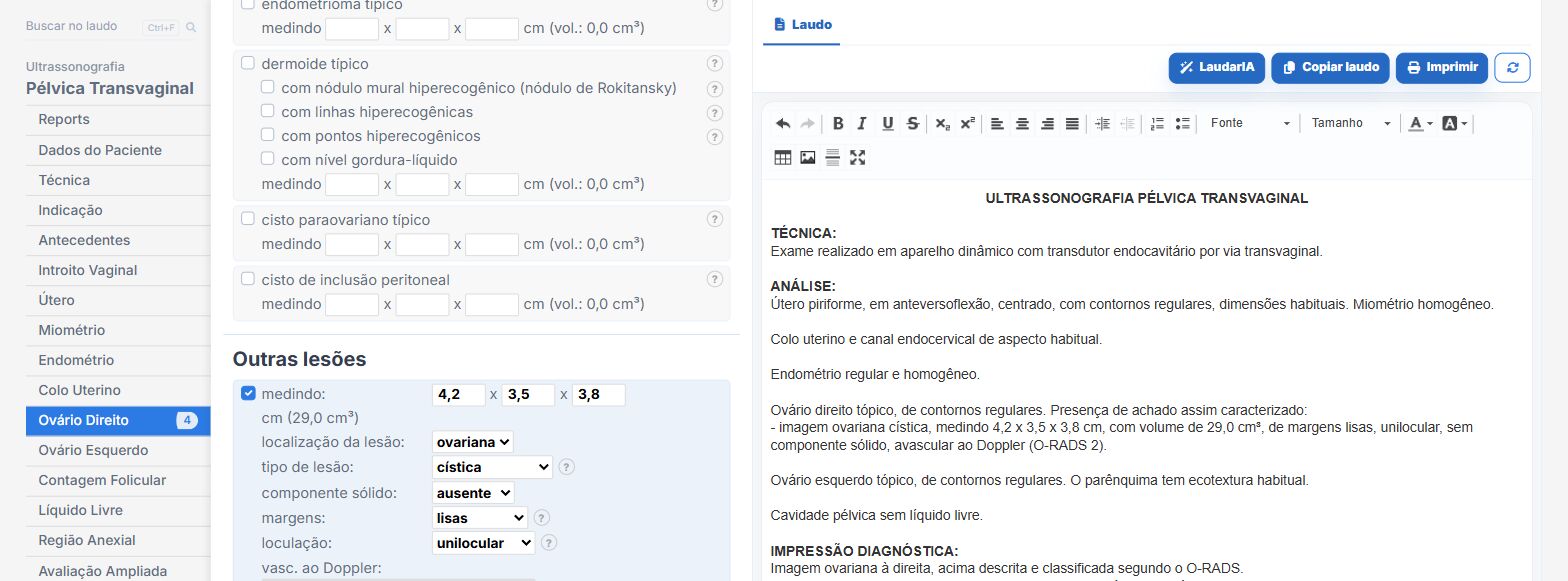Go to Ovário Esquerdo section
Image resolution: width=1568 pixels, height=581 pixels.
click(118, 450)
